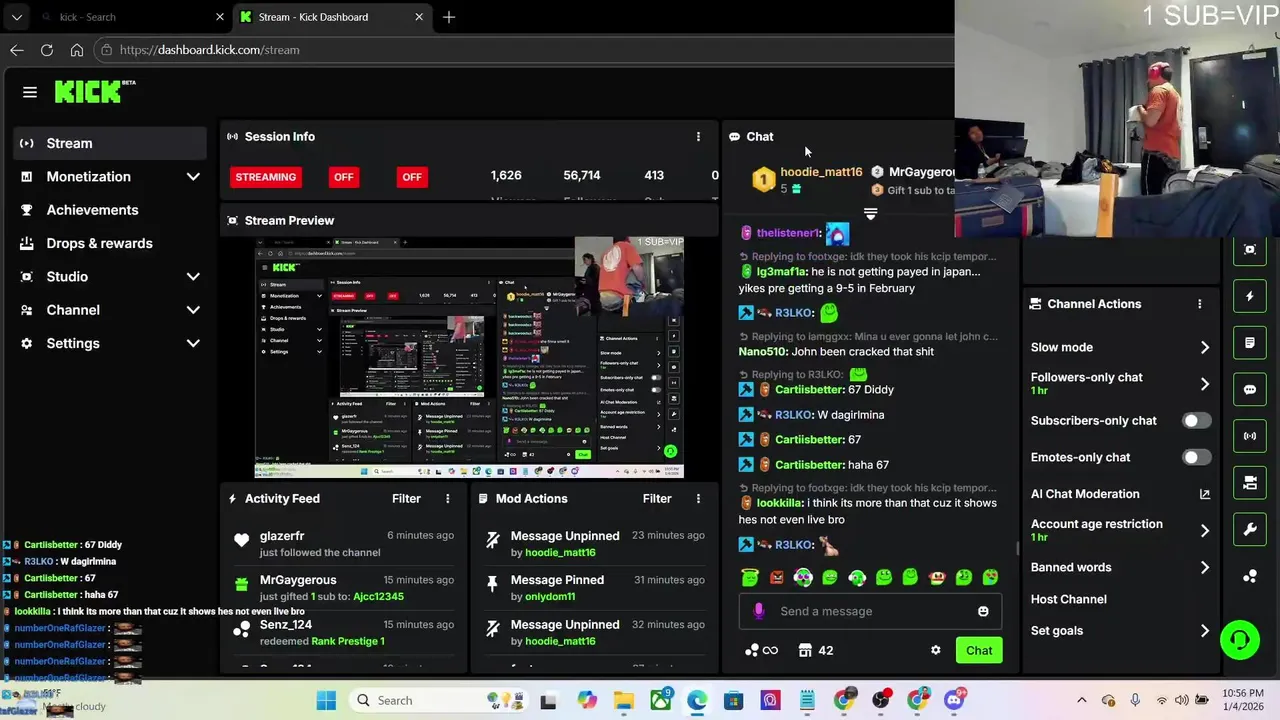Click the browser home button
The width and height of the screenshot is (1280, 720).
click(x=77, y=49)
